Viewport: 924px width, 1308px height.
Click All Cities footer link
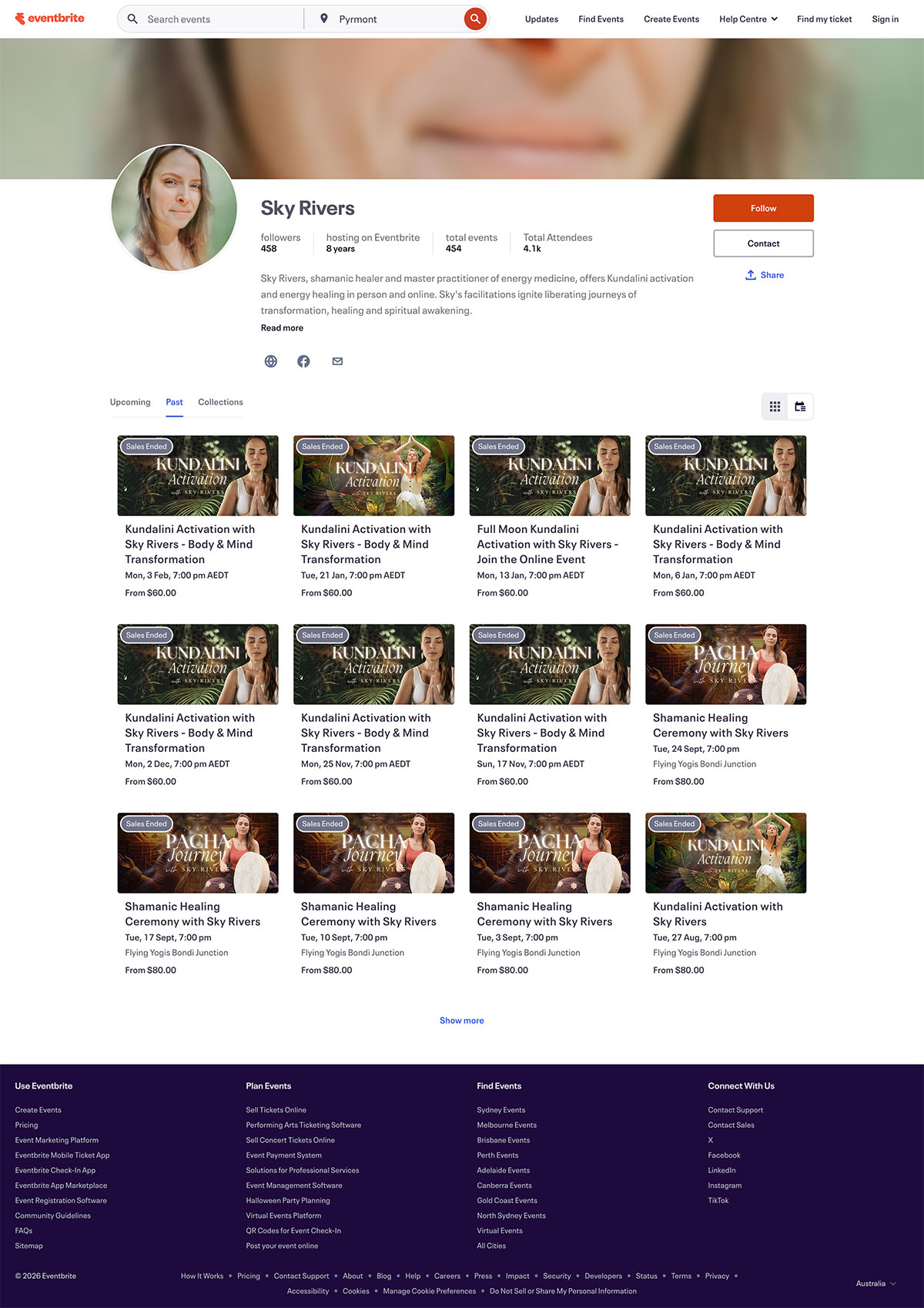(491, 1246)
